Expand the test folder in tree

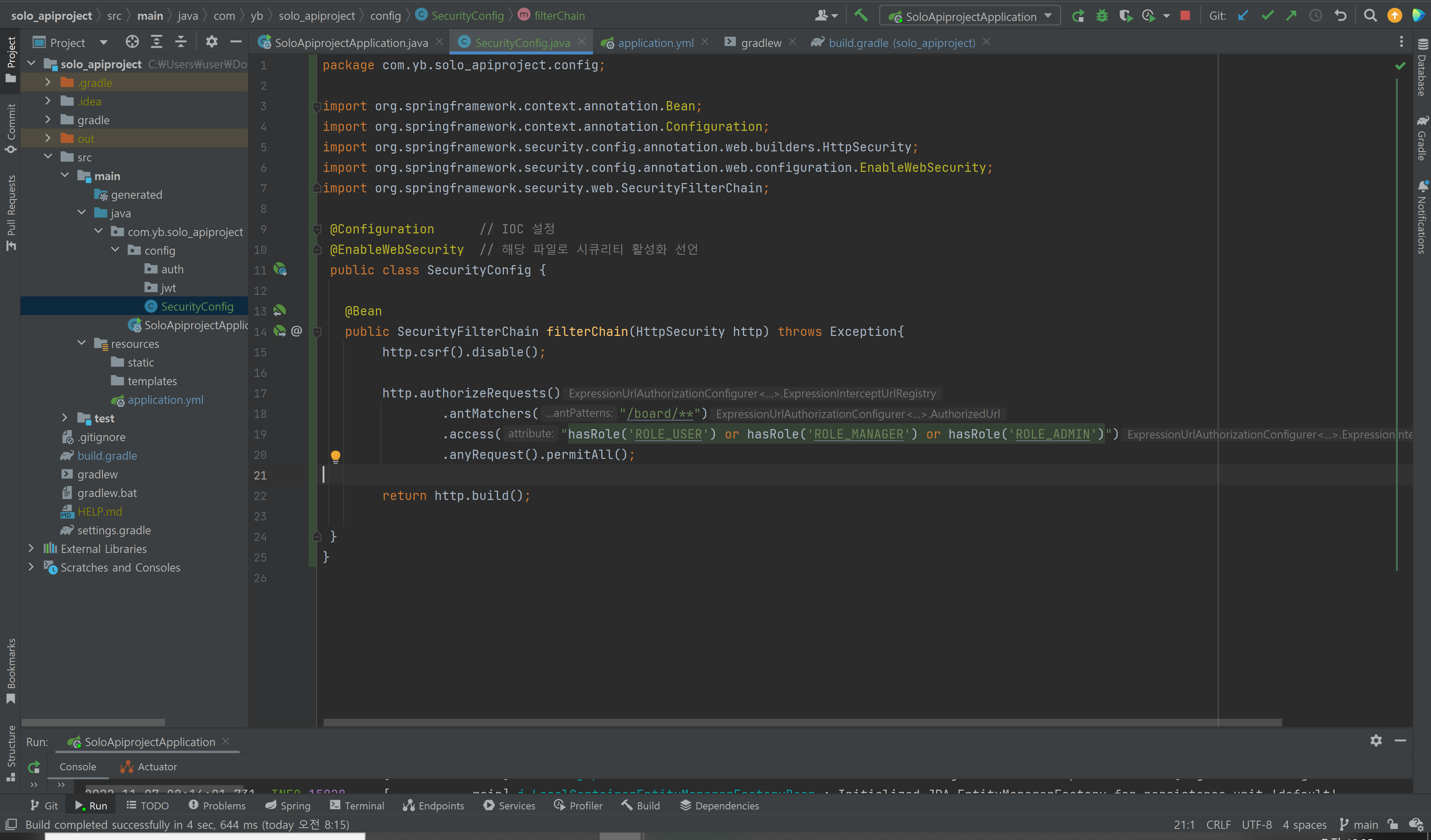coord(64,418)
